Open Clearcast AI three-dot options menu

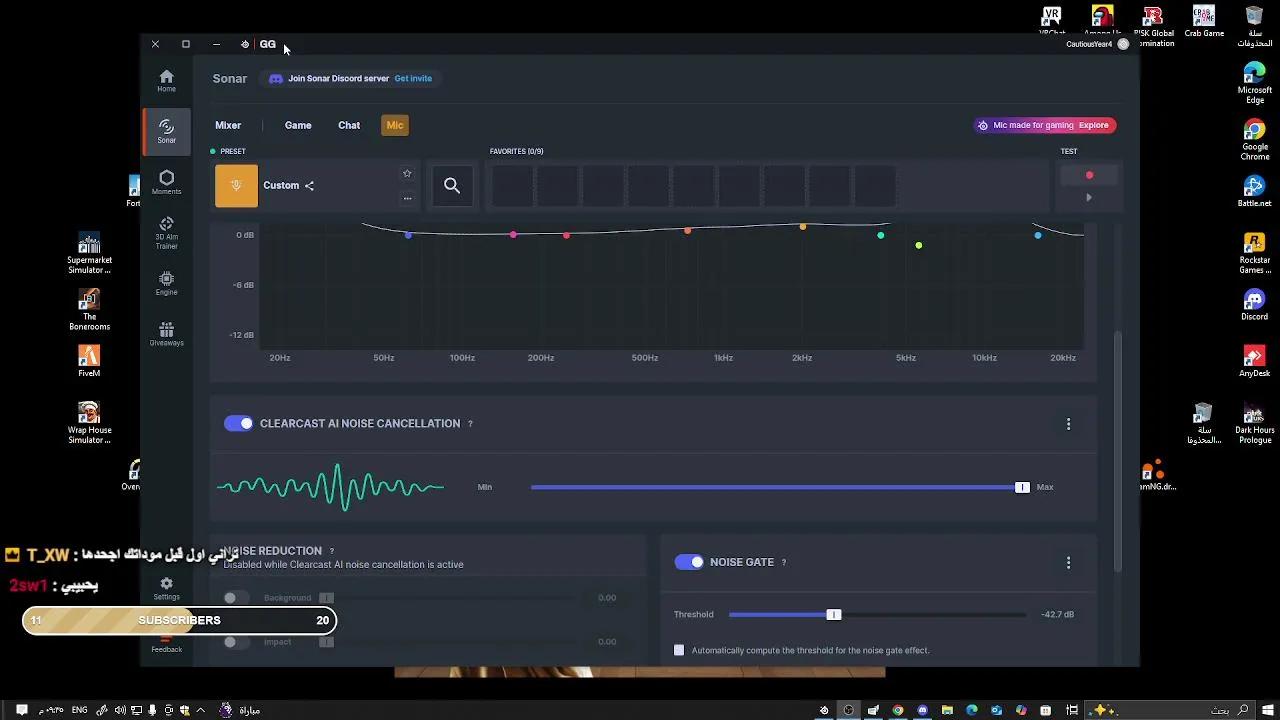click(1068, 424)
